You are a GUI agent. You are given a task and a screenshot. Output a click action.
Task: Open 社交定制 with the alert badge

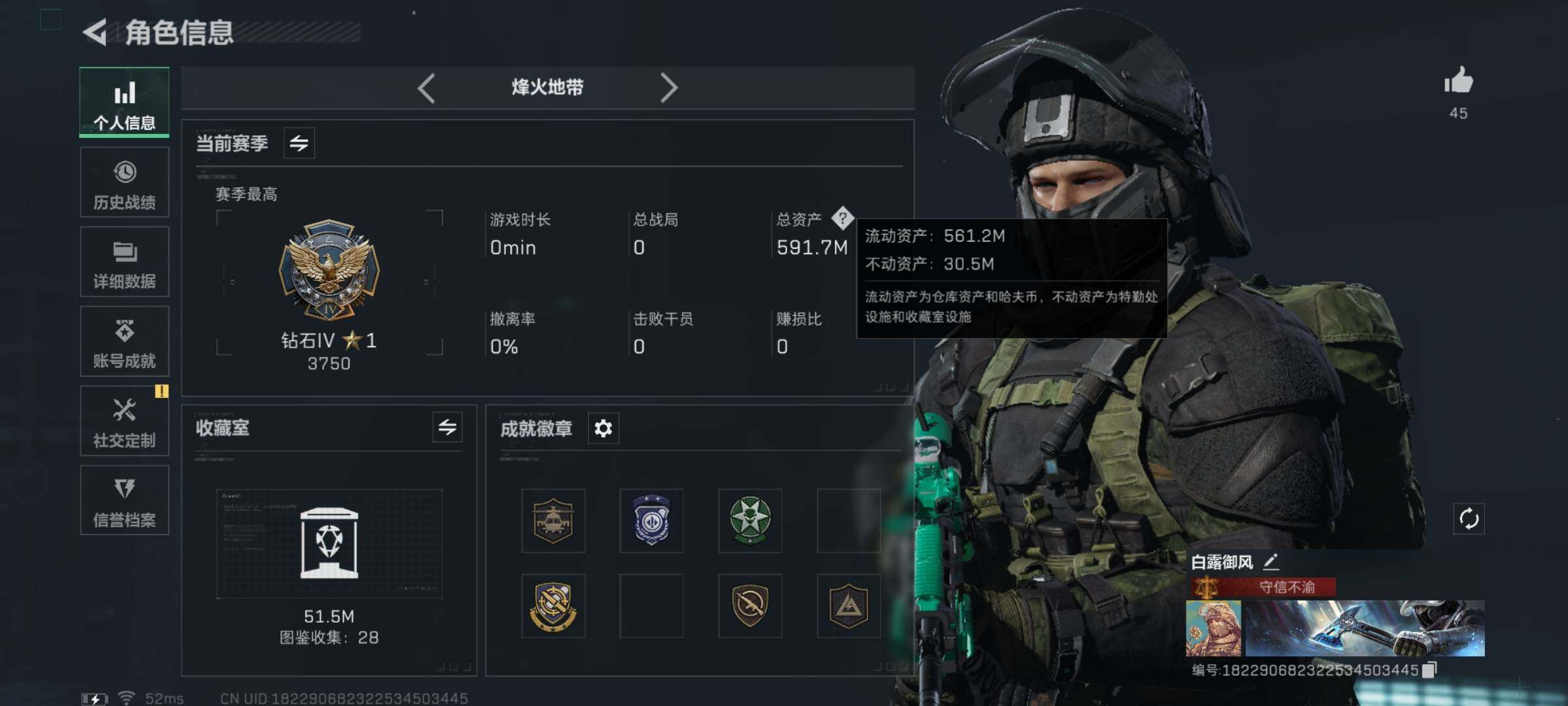[125, 421]
